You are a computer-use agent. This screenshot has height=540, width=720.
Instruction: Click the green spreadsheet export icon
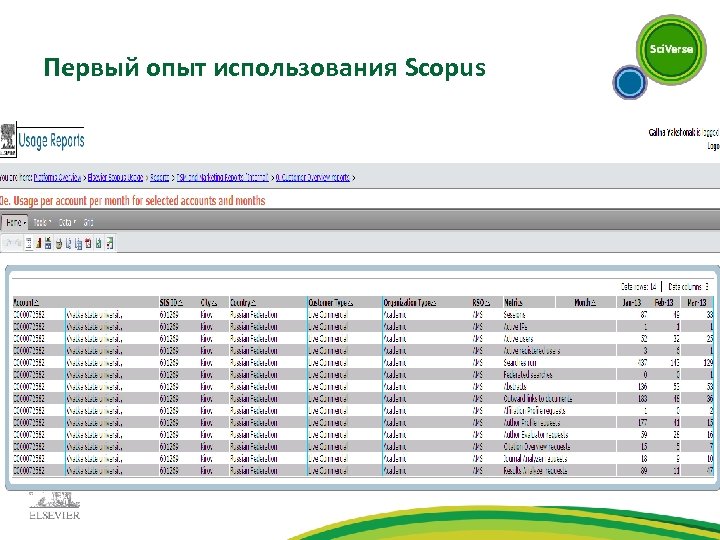[x=98, y=243]
